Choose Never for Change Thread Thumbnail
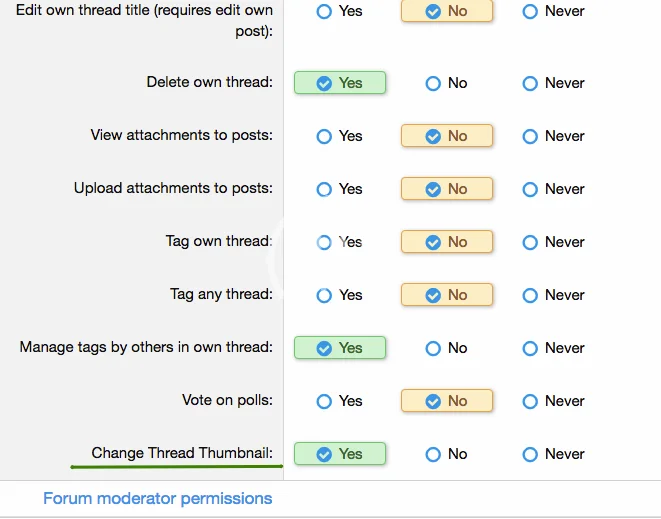This screenshot has height=519, width=661. click(x=531, y=454)
